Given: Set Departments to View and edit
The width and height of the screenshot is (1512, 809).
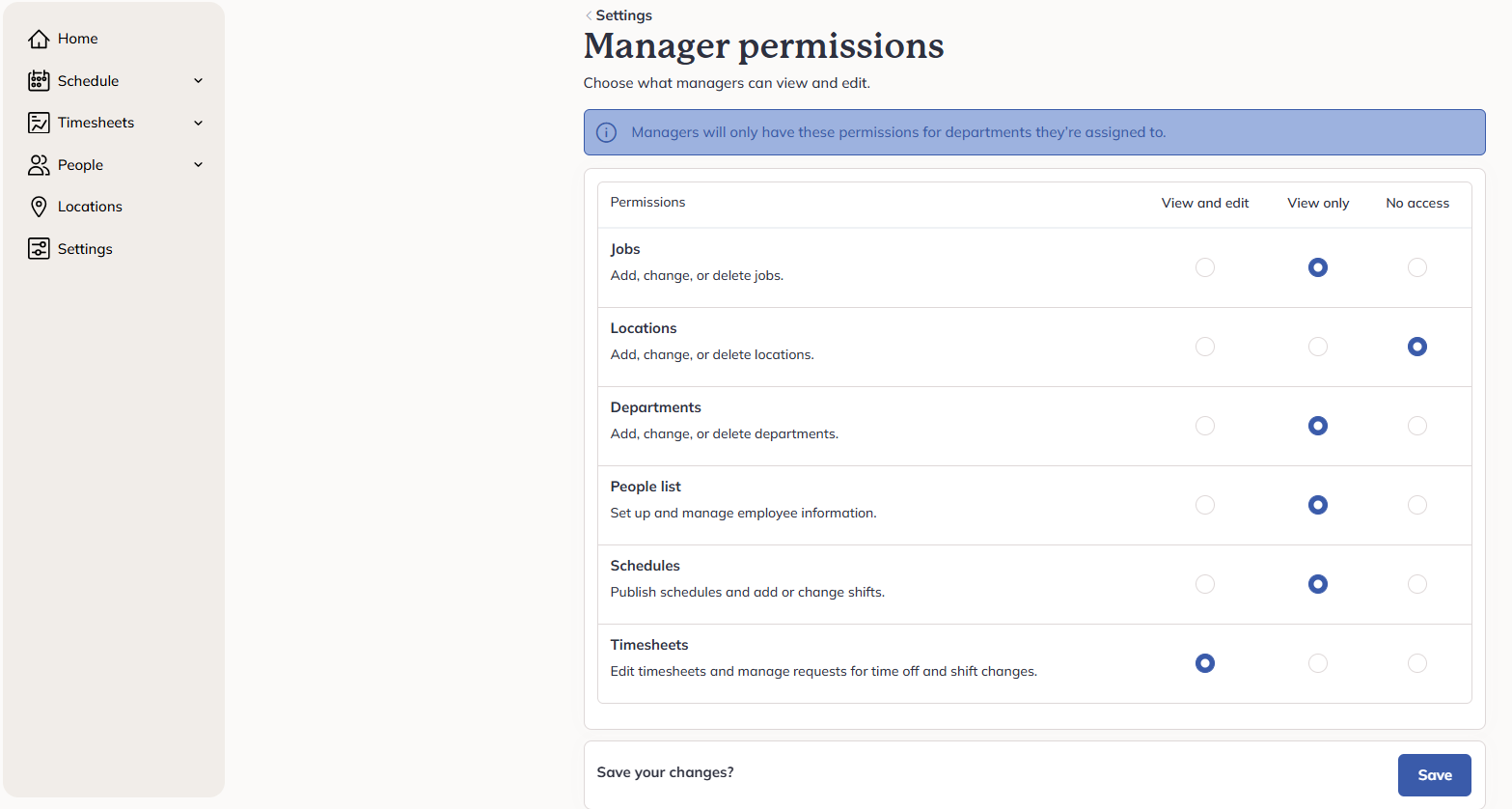Looking at the screenshot, I should coord(1205,426).
